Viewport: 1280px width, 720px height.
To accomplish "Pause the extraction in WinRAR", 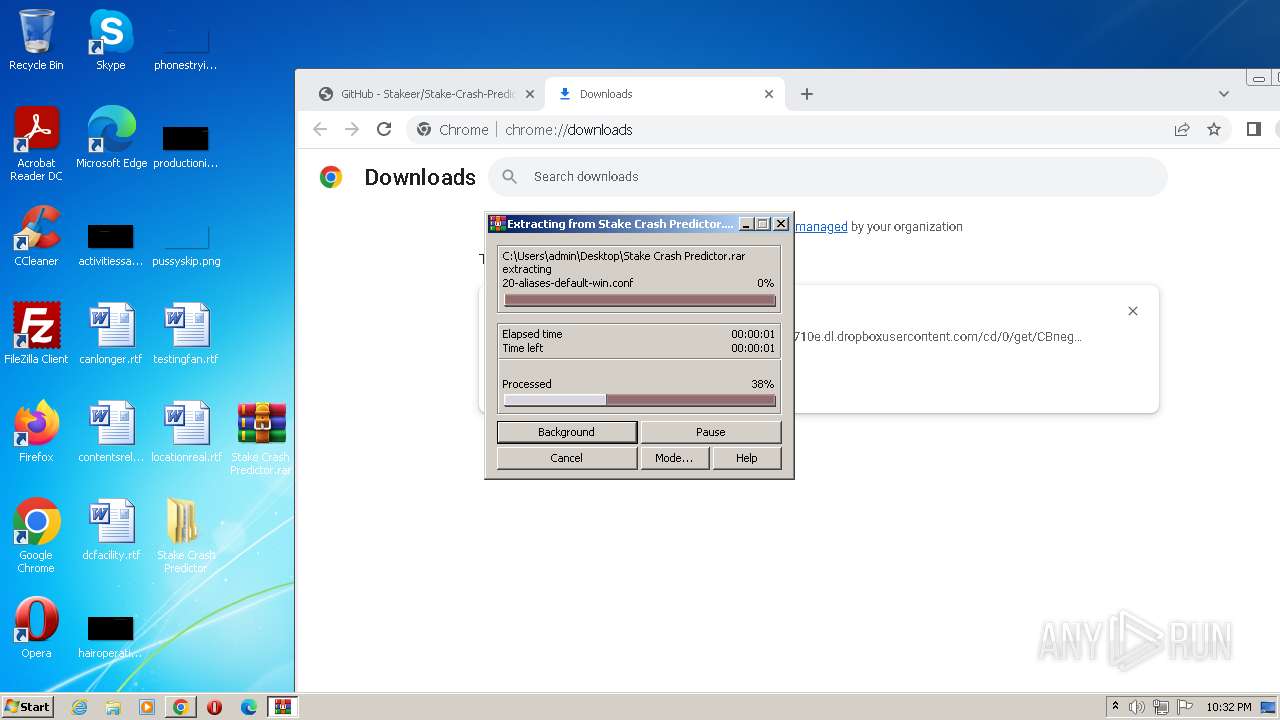I will [711, 432].
